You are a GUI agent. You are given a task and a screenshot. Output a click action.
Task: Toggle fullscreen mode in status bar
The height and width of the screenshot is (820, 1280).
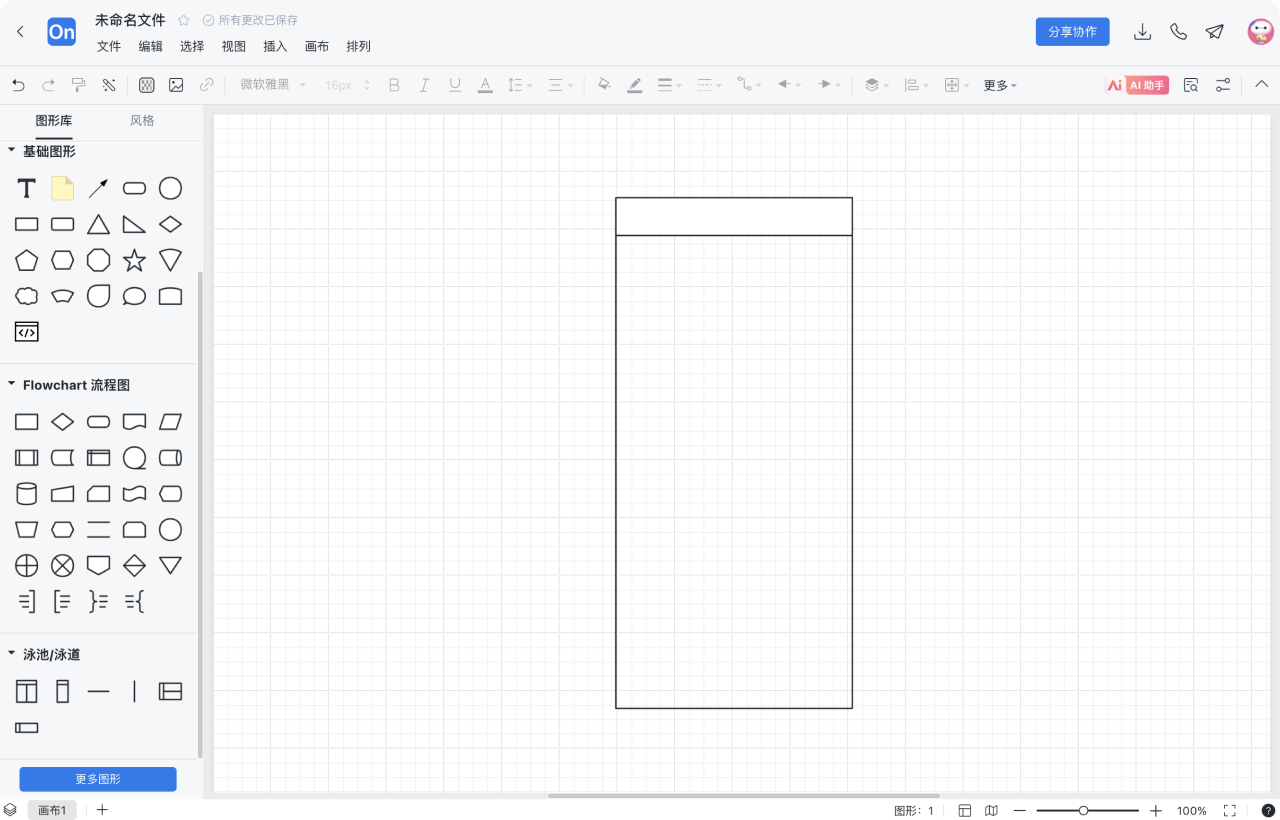1230,811
